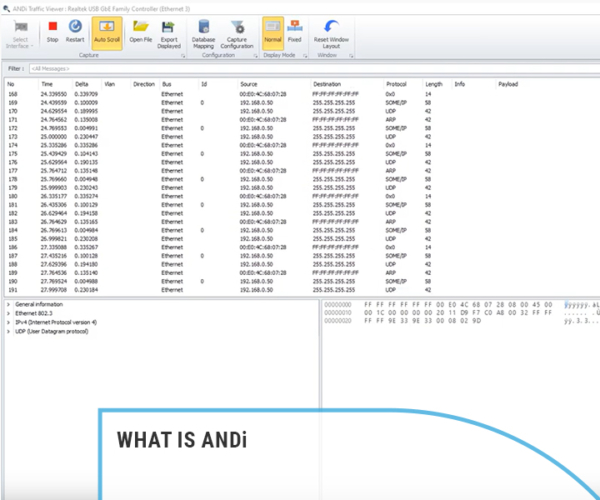The height and width of the screenshot is (500, 600).
Task: Open Database Mapping configuration
Action: [203, 35]
